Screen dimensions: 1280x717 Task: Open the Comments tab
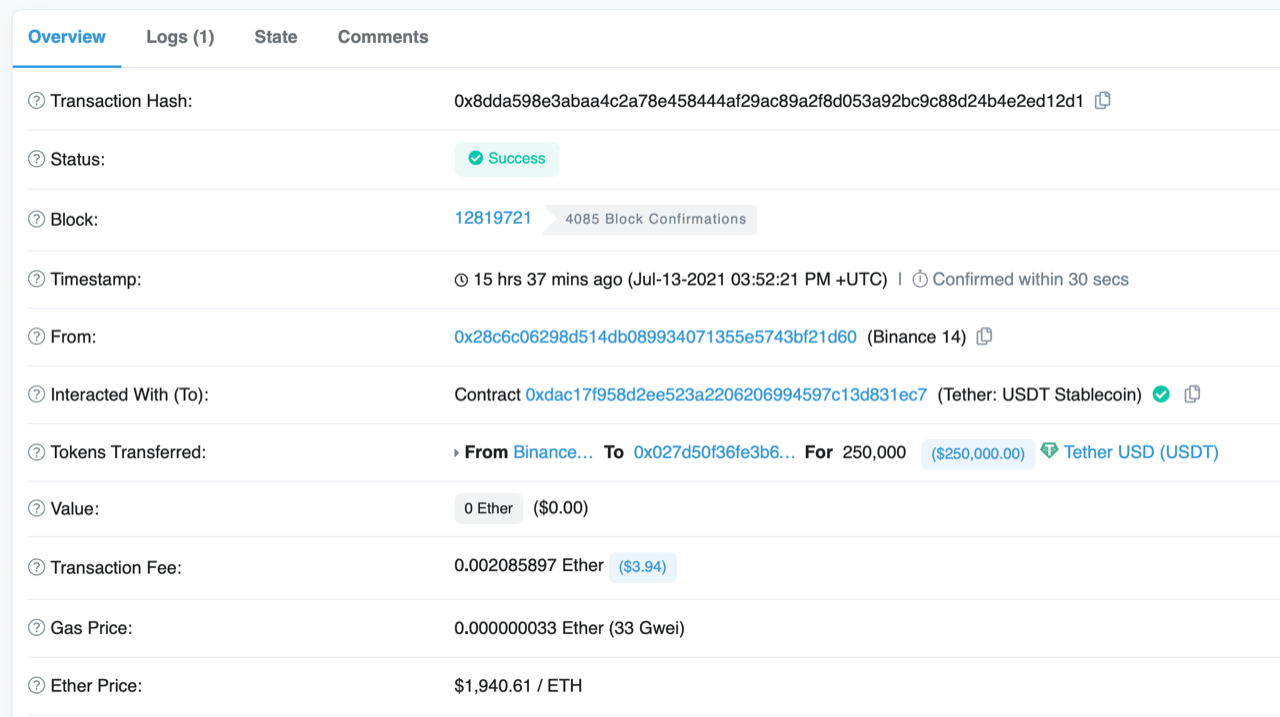[x=382, y=37]
